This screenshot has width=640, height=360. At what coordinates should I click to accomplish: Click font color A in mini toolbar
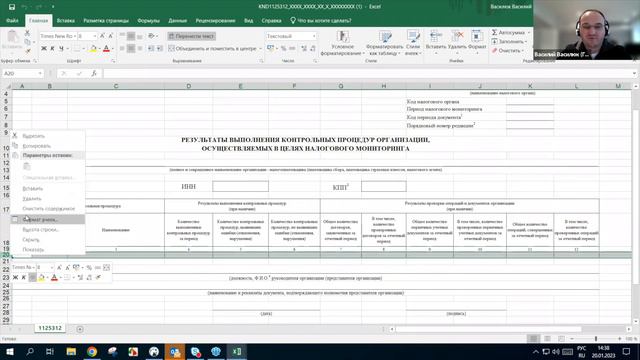pos(54,278)
